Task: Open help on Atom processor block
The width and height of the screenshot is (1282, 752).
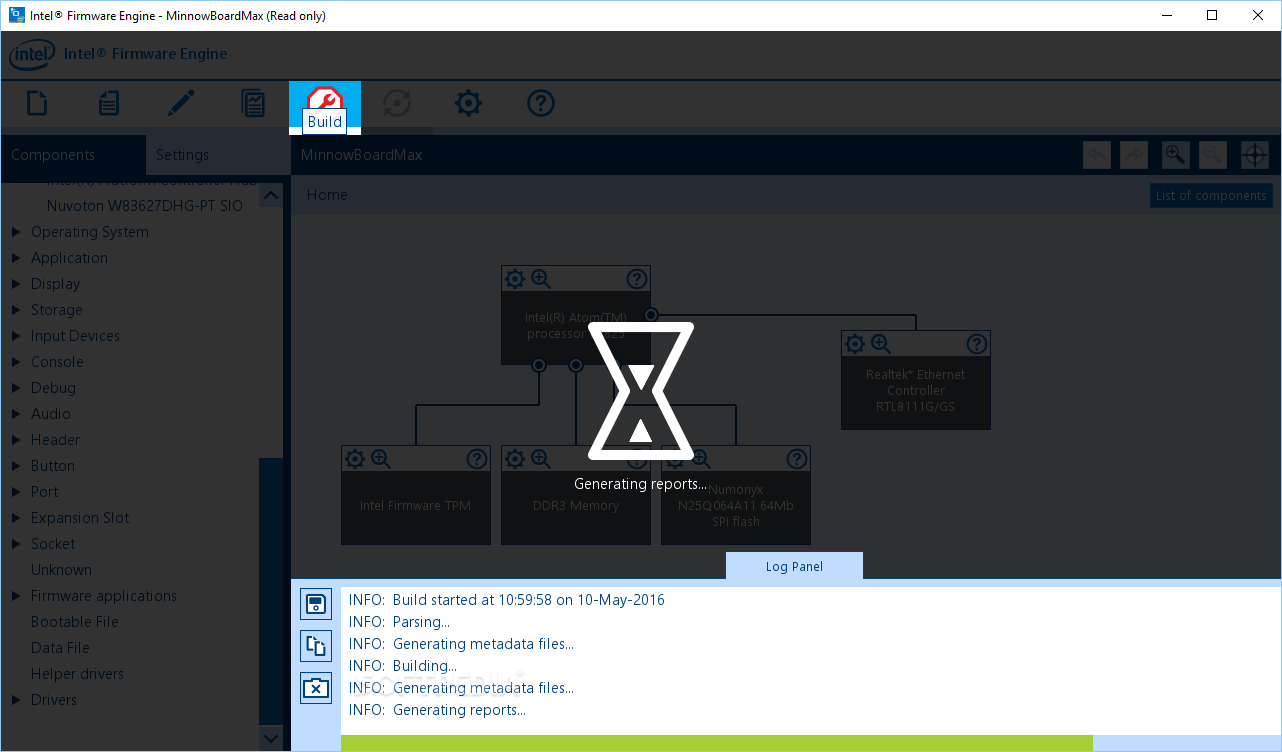Action: (x=637, y=279)
